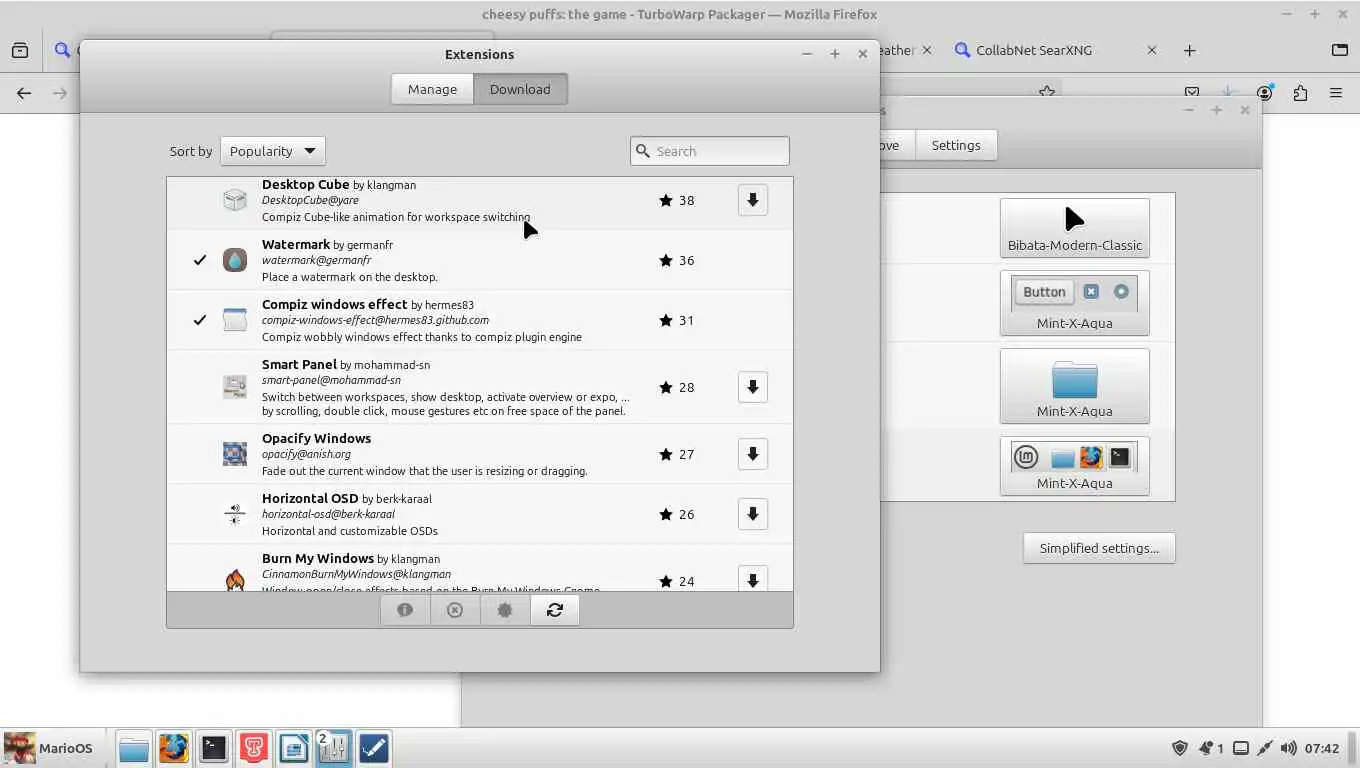Click the star next to rating 38
Viewport: 1360px width, 768px height.
click(666, 200)
